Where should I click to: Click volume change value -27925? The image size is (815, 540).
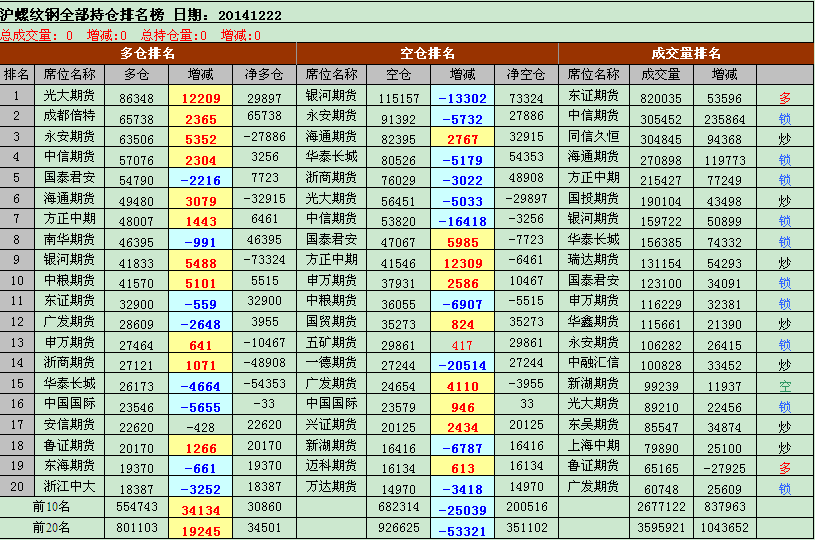725,468
